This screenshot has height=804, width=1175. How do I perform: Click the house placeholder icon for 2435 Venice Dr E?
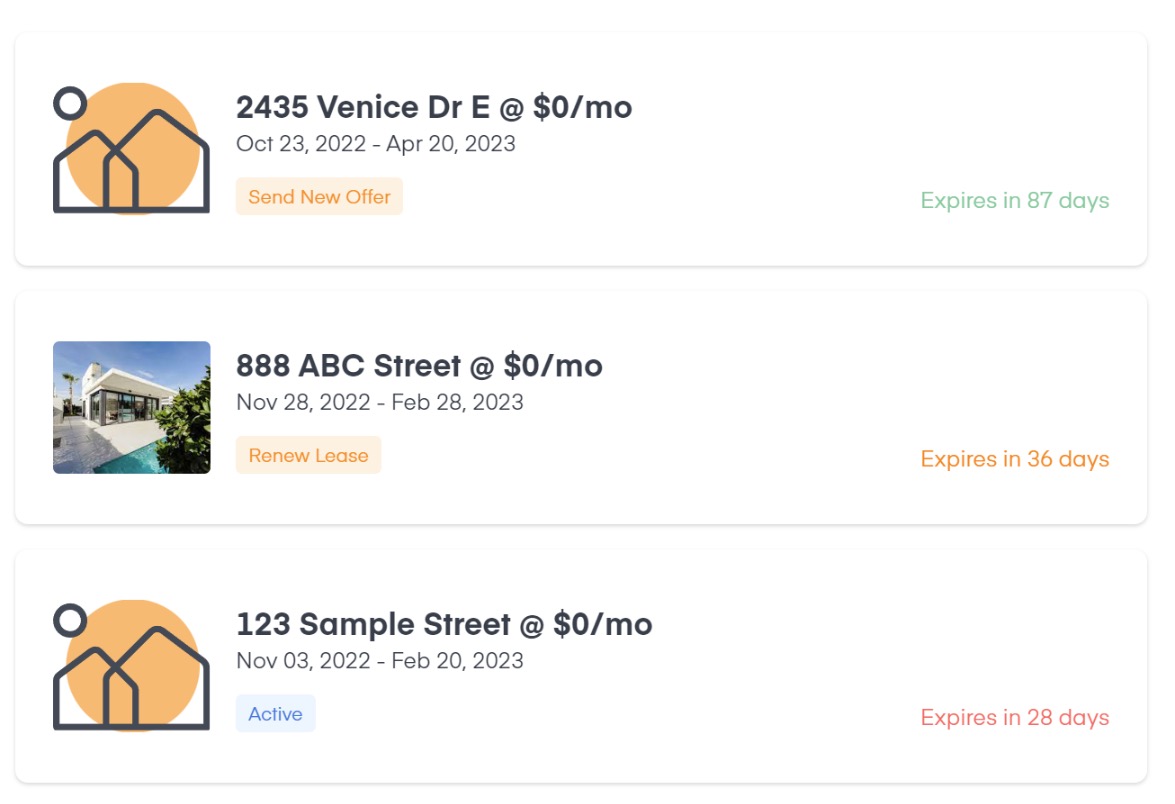pyautogui.click(x=131, y=148)
